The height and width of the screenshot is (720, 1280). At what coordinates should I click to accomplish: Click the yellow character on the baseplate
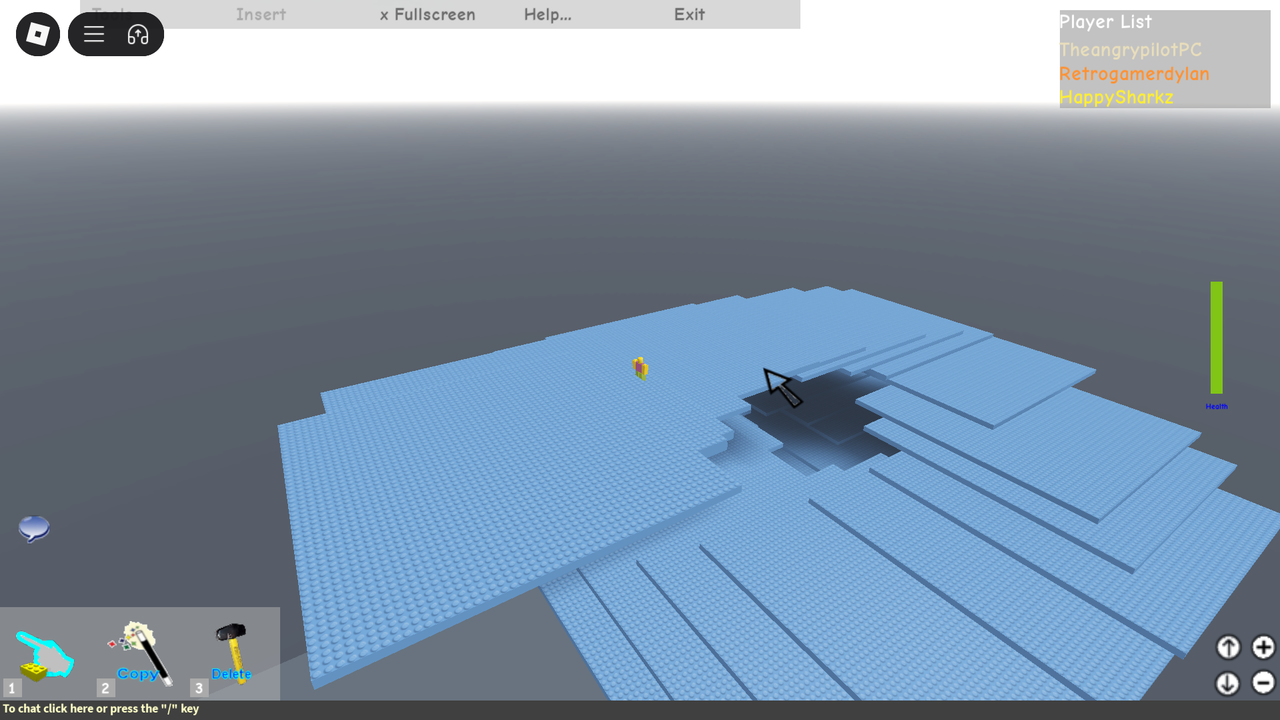point(640,369)
